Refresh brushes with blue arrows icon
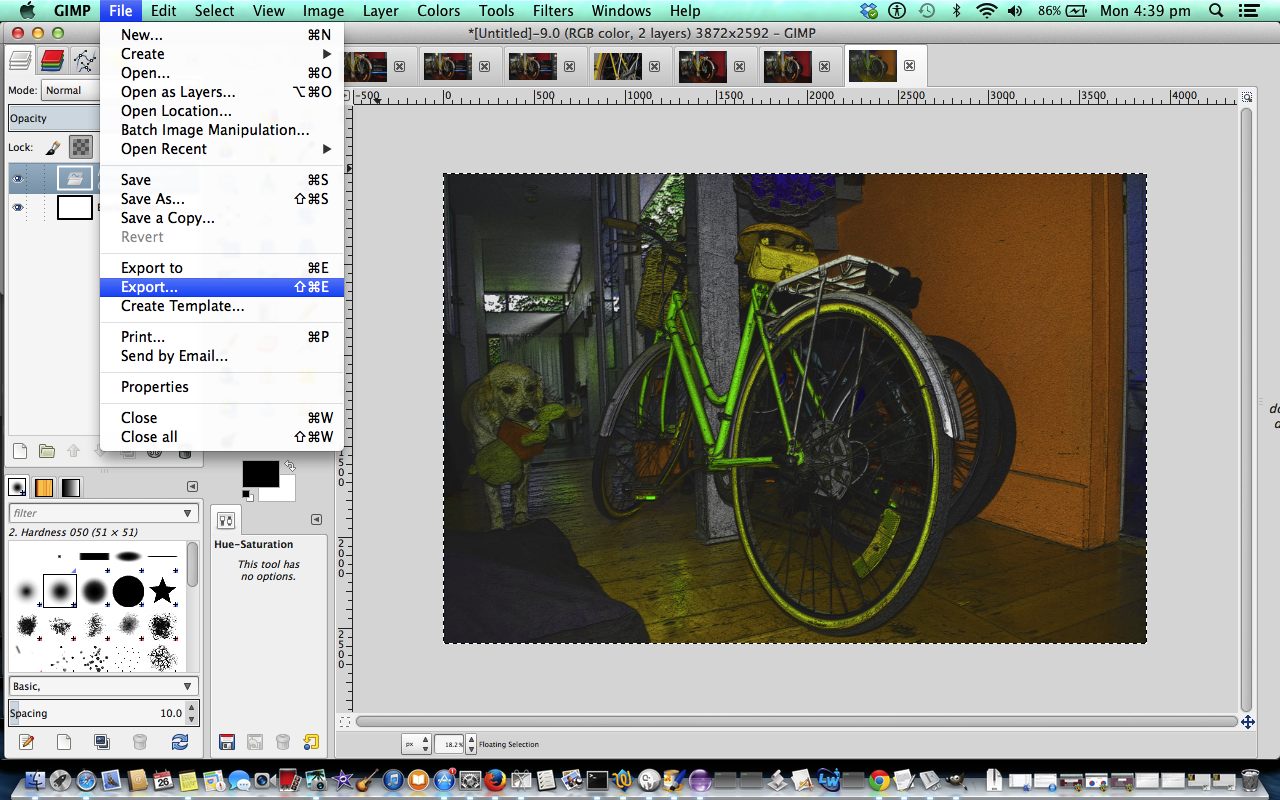Viewport: 1280px width, 800px height. click(180, 742)
